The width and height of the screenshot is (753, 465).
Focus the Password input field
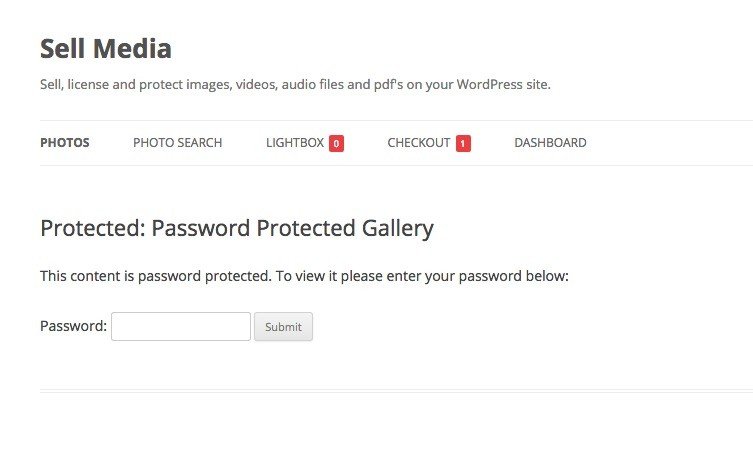[x=180, y=326]
